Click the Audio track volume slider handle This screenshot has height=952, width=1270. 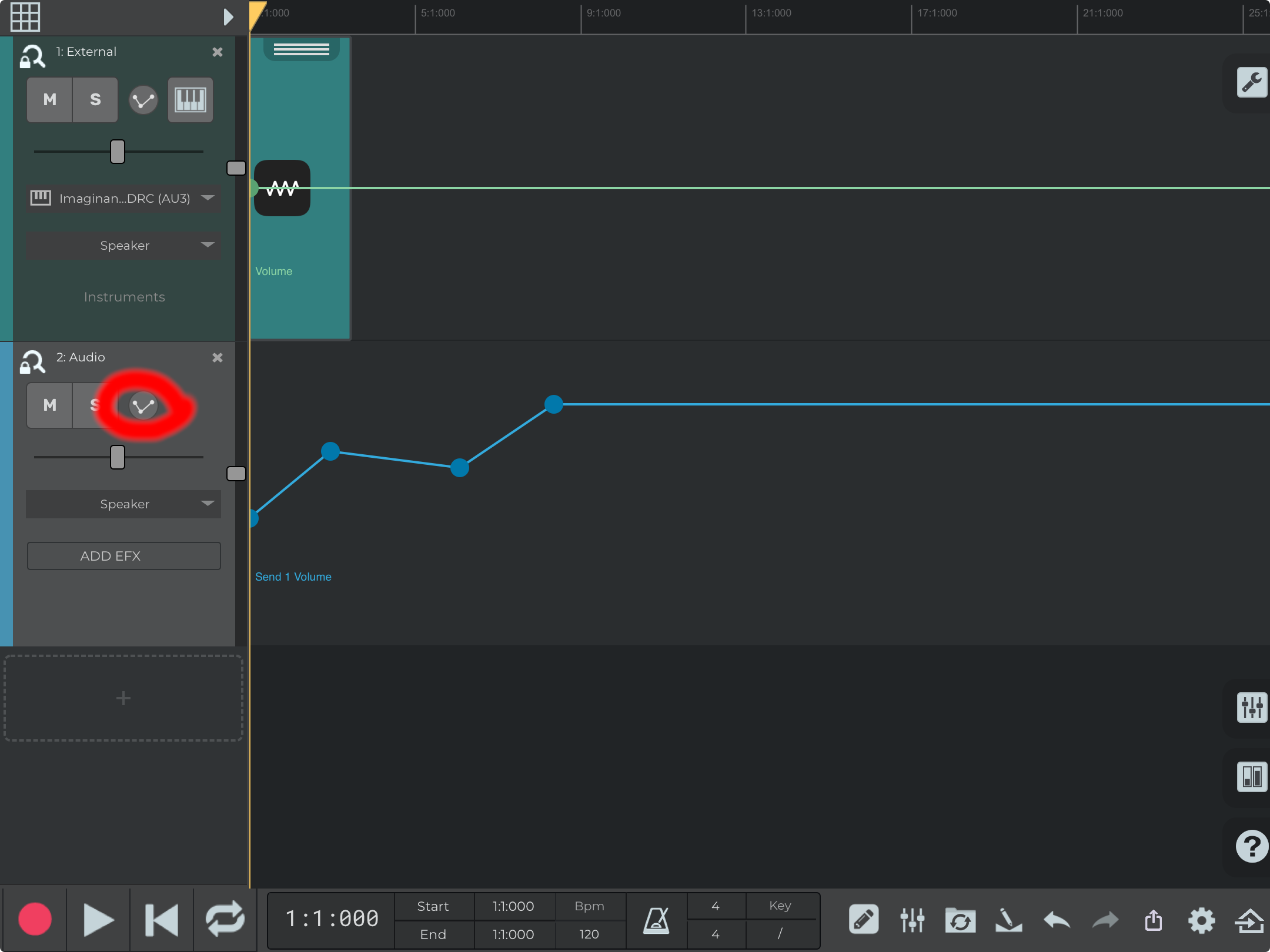(x=118, y=457)
